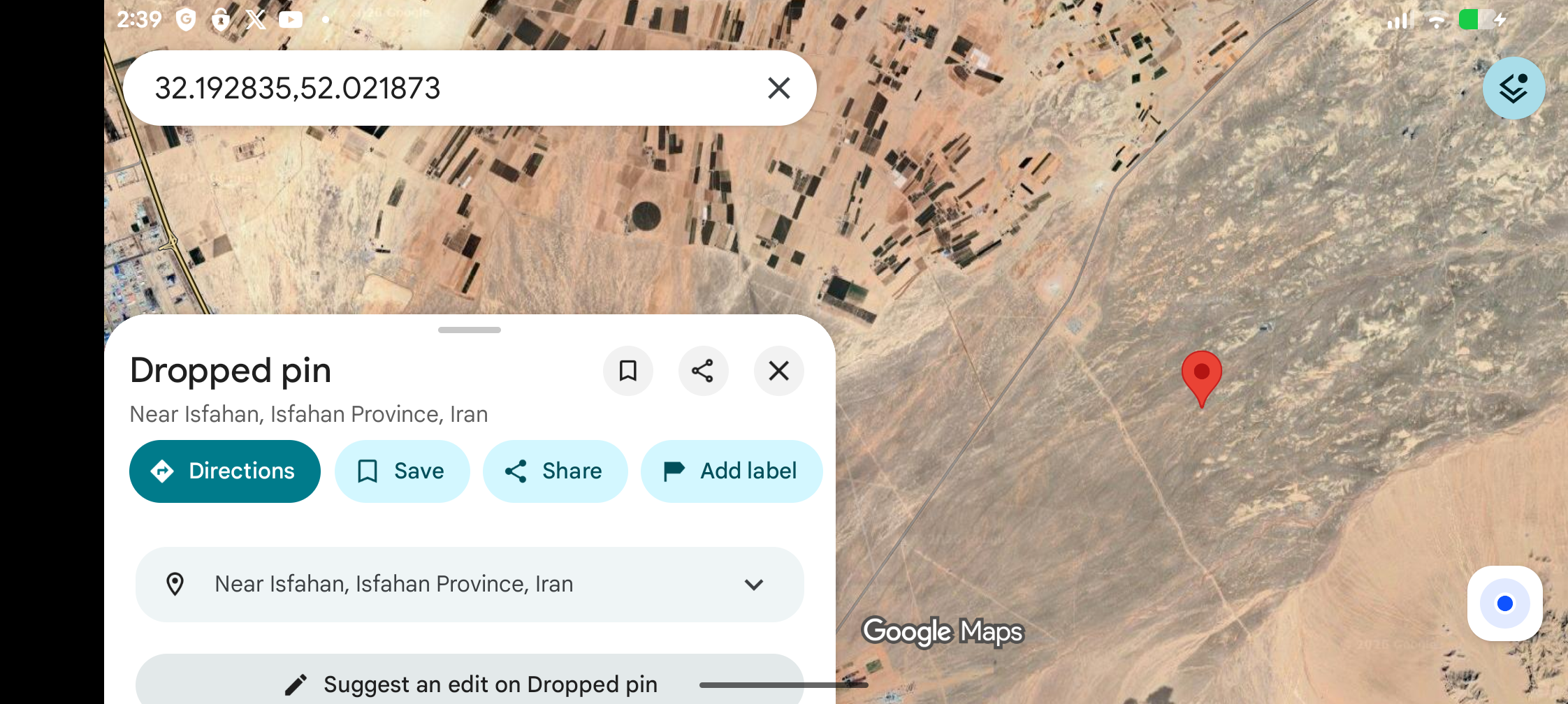Viewport: 1568px width, 704px height.
Task: Tap the 2:39 clock in status bar
Action: point(139,20)
